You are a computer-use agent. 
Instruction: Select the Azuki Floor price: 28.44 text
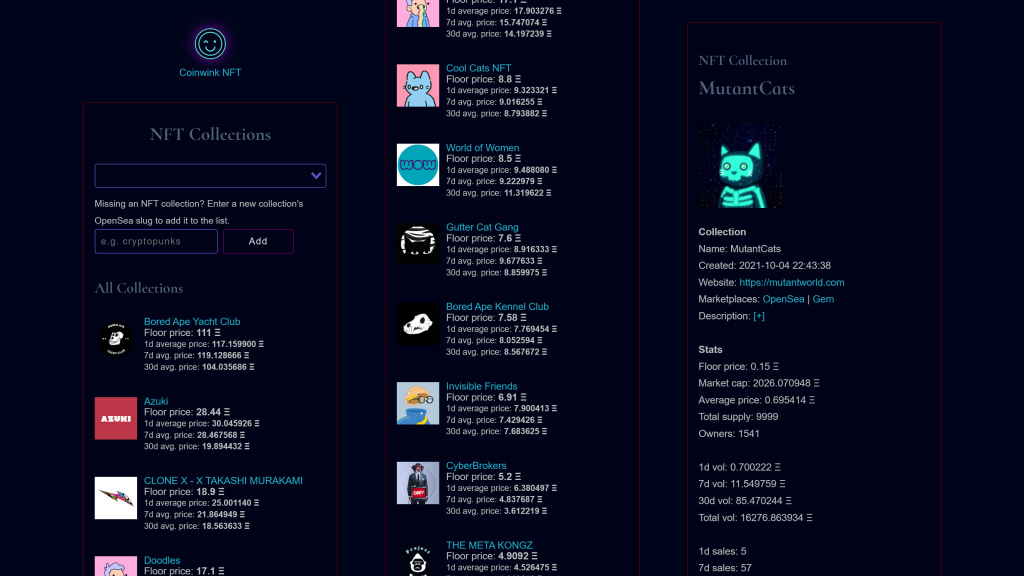pos(187,412)
